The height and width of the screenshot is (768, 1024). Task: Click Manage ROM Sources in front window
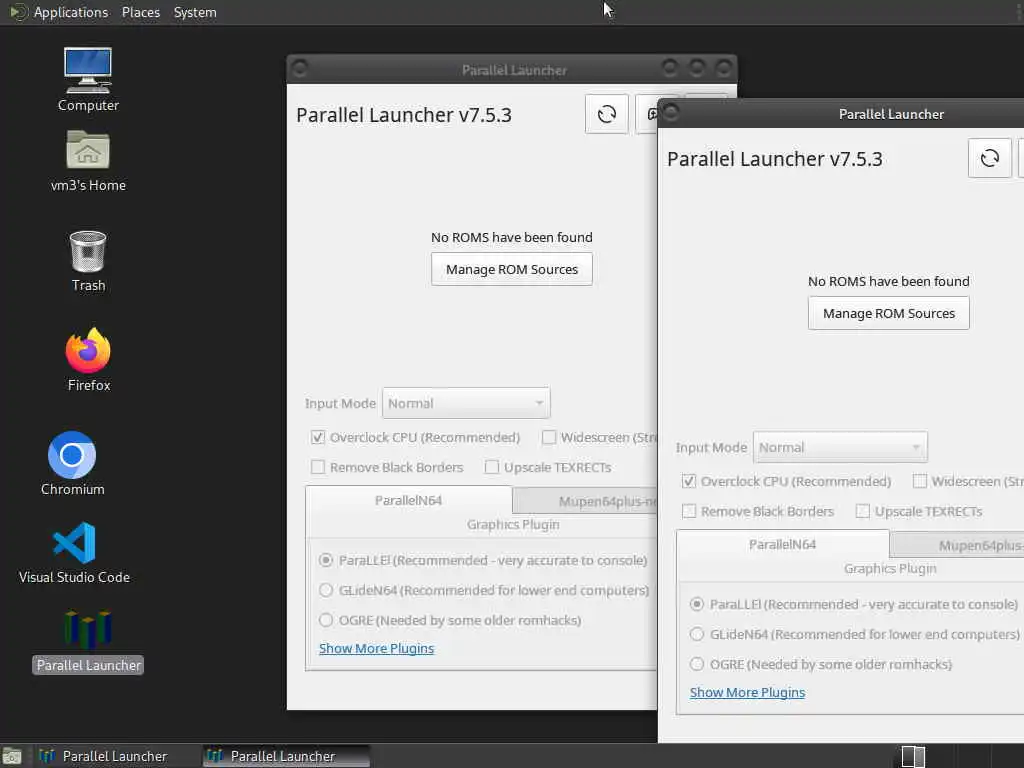(x=889, y=313)
